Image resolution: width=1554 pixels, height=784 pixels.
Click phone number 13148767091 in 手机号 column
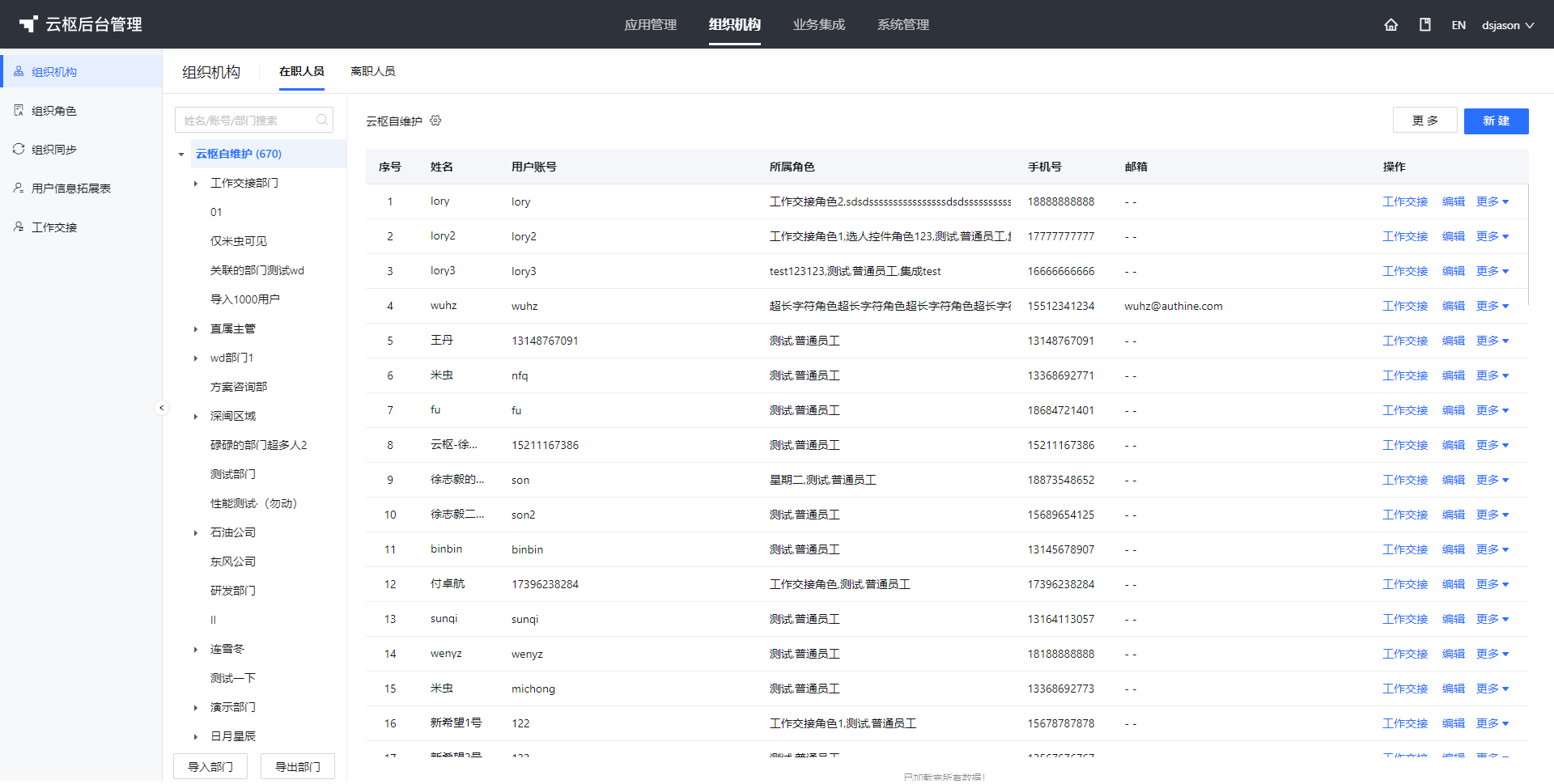[x=1061, y=341]
